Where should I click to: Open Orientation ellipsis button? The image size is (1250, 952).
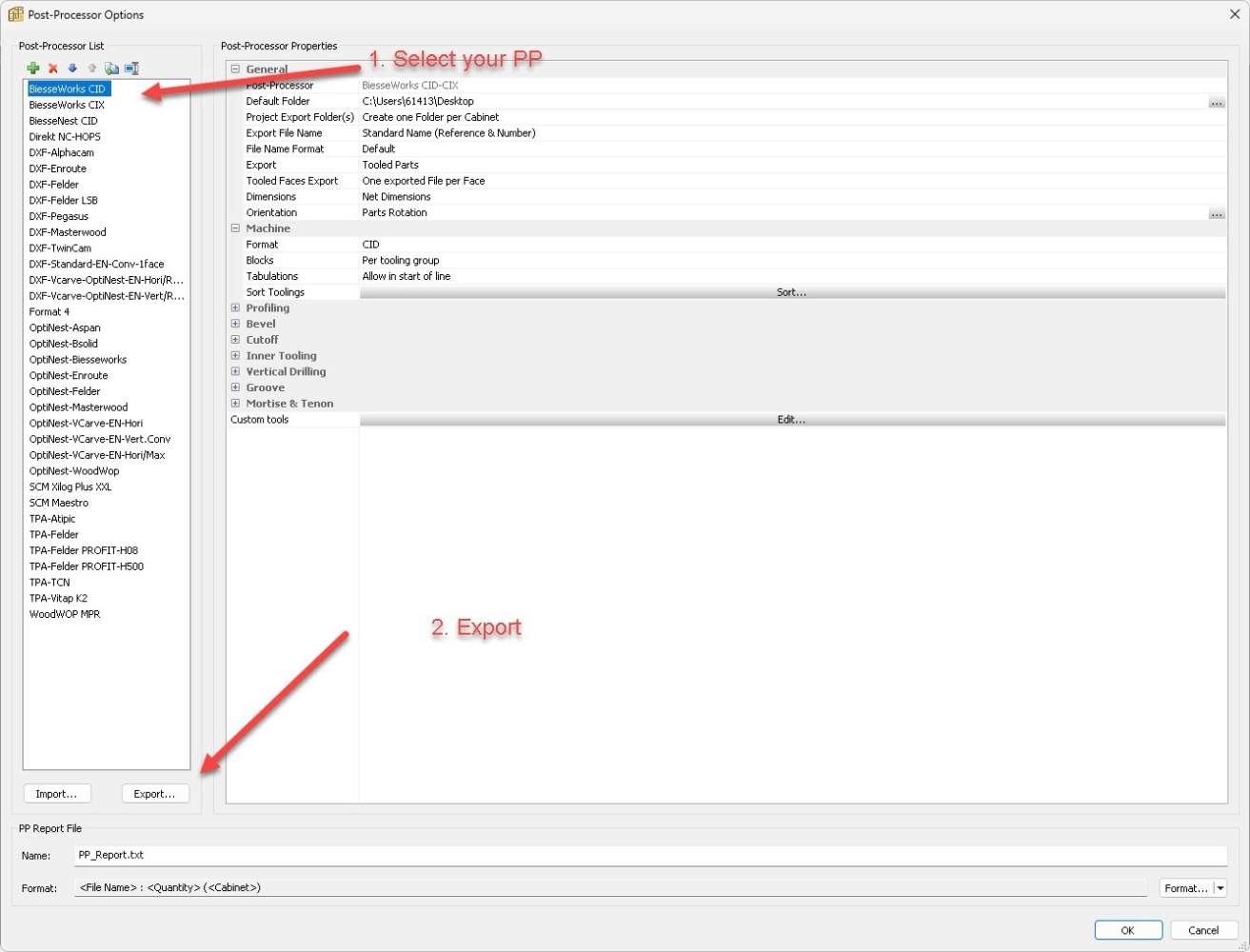pos(1217,213)
